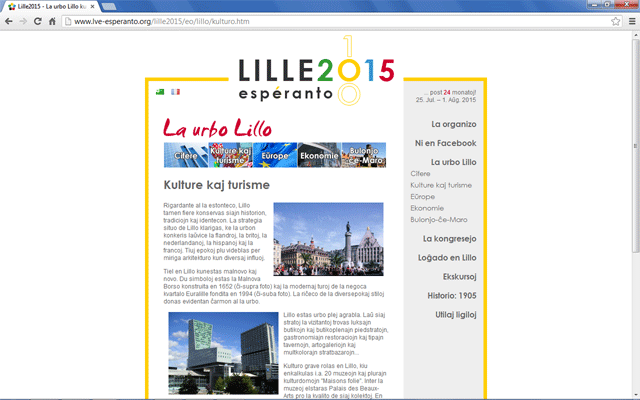The image size is (640, 400).
Task: Close the Lille2015 browser tab
Action: [x=93, y=7]
